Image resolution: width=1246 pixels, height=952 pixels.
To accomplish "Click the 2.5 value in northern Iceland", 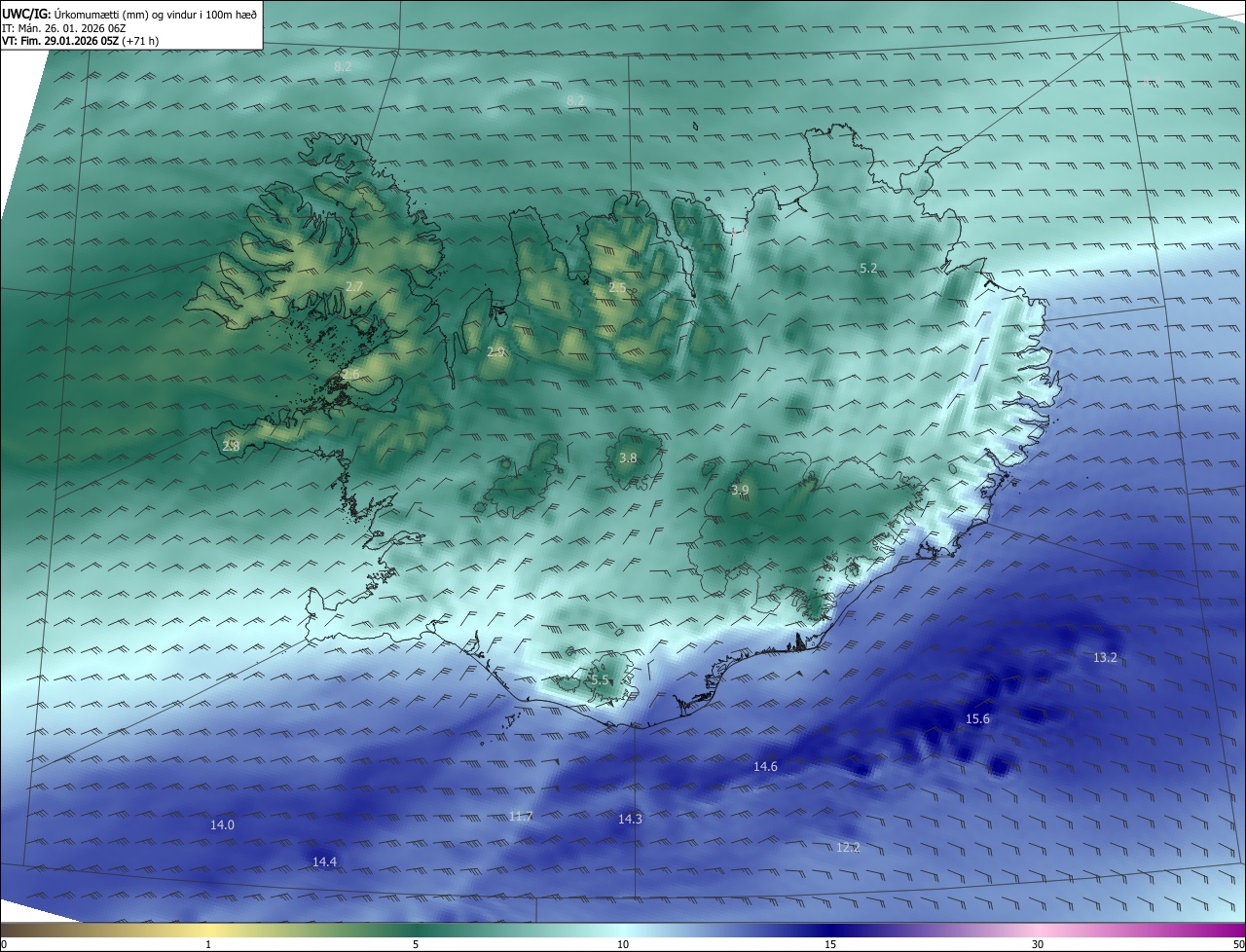I will 617,288.
